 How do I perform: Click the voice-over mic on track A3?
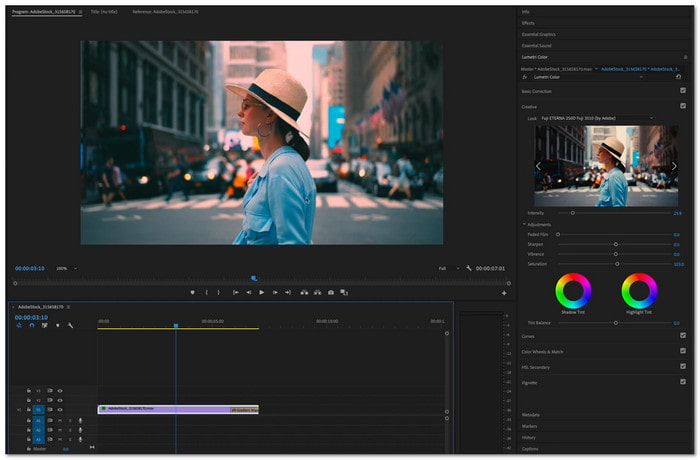click(80, 439)
